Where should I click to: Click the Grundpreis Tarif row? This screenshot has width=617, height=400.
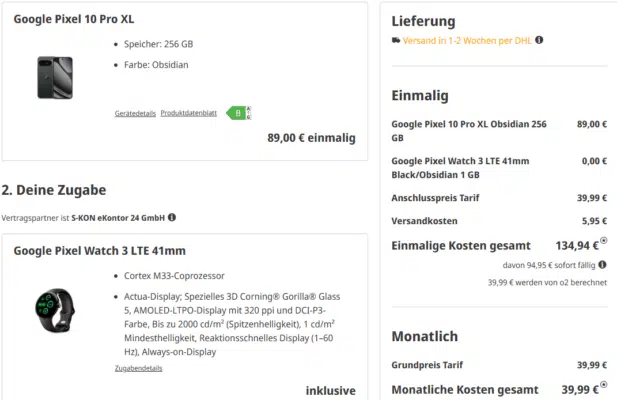click(499, 365)
